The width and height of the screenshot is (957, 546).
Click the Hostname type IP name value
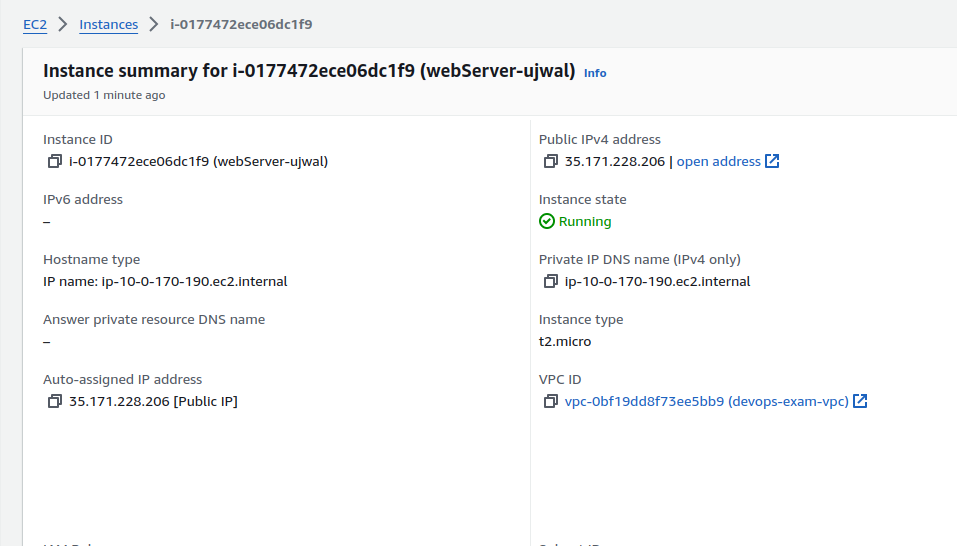coord(165,281)
